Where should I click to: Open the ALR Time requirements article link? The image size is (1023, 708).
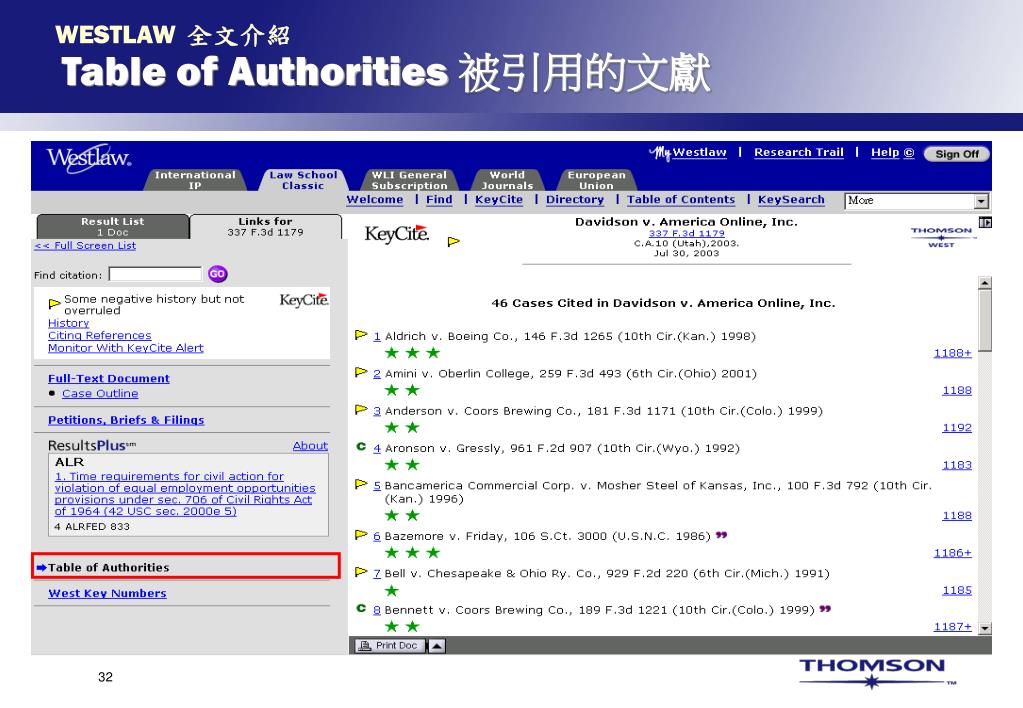point(185,494)
